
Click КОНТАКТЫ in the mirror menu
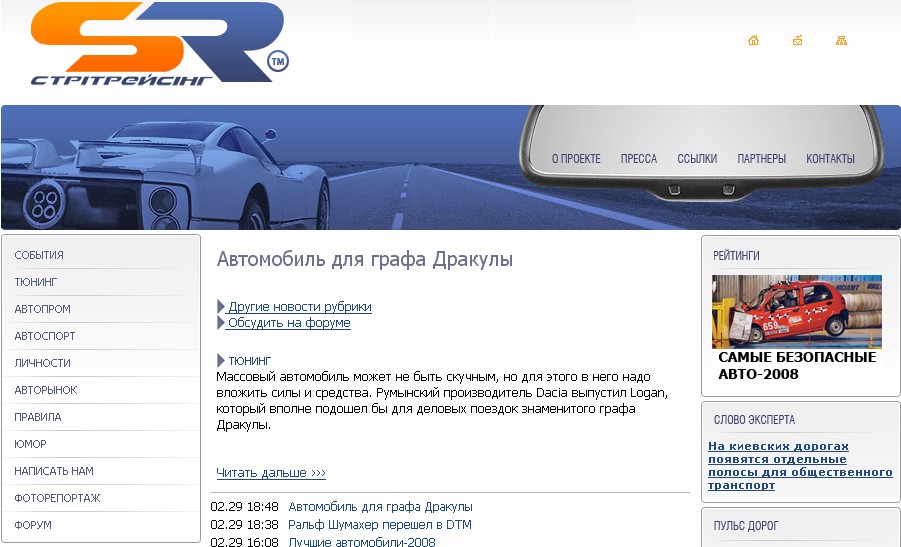pos(830,159)
